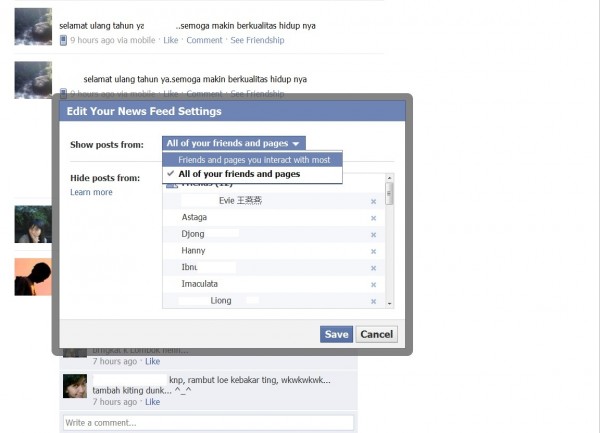Remove Hanny from the hidden posts list
Screen dimensions: 600x433
click(373, 252)
